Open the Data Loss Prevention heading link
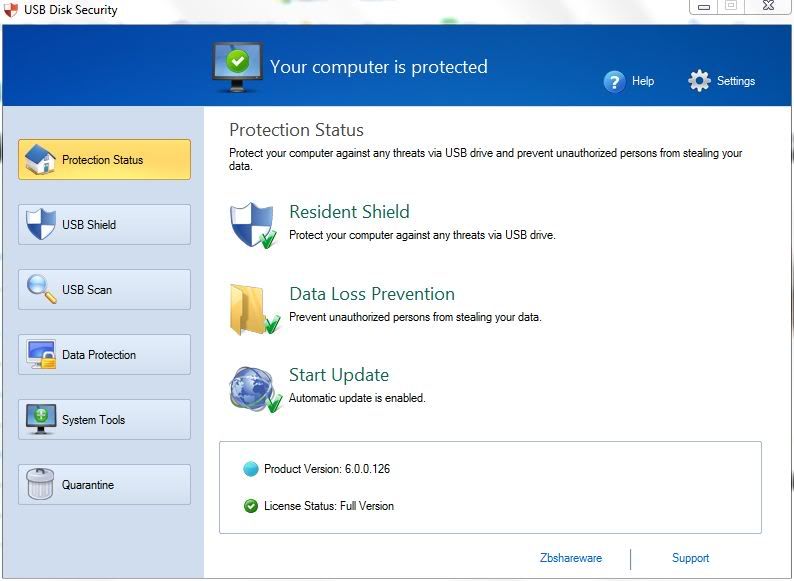Image resolution: width=794 pixels, height=581 pixels. (372, 294)
